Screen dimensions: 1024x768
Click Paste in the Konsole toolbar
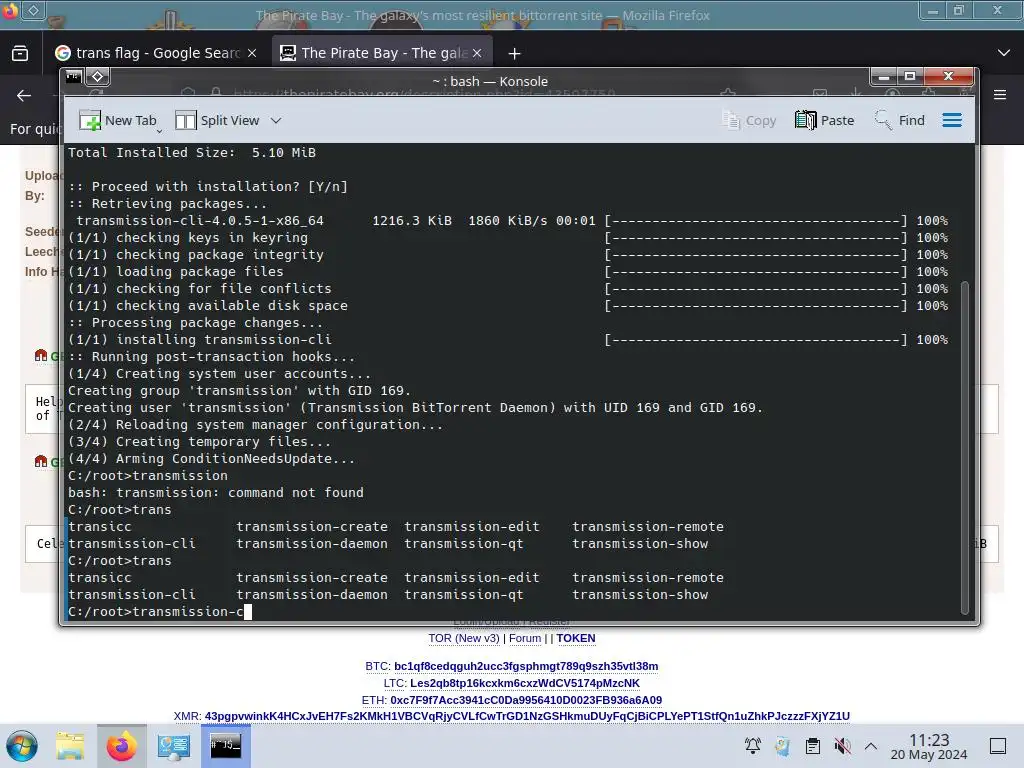coord(825,120)
